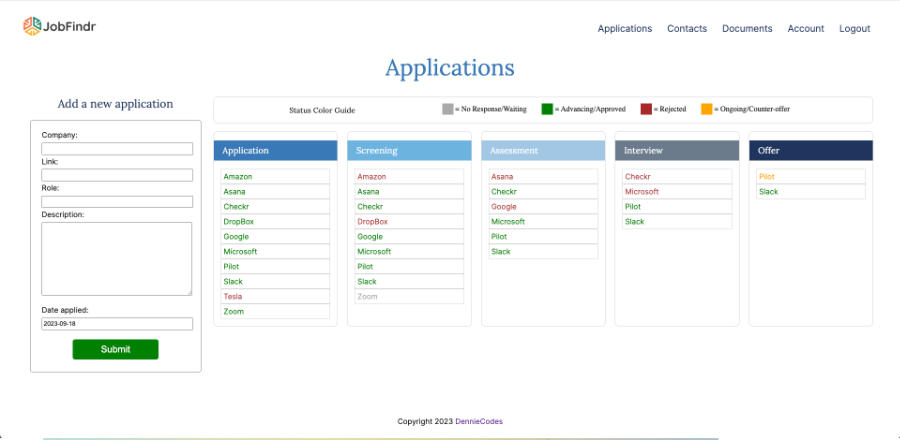Image resolution: width=900 pixels, height=440 pixels.
Task: Open Zoom in the Application column
Action: point(276,311)
